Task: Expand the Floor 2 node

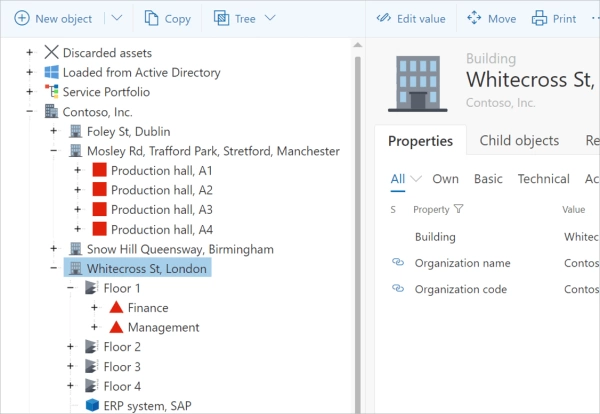Action: (70, 346)
